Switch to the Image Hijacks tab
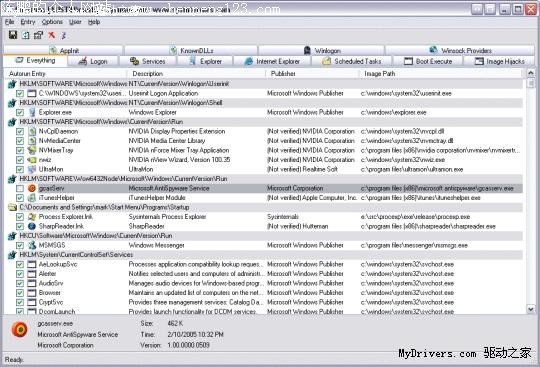540x367 pixels. pos(500,61)
